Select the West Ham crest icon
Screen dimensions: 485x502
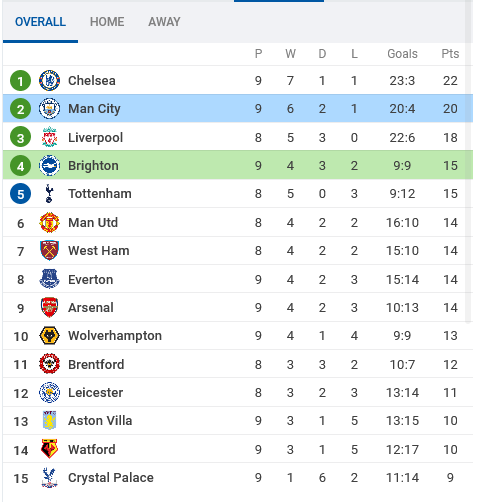pyautogui.click(x=49, y=251)
